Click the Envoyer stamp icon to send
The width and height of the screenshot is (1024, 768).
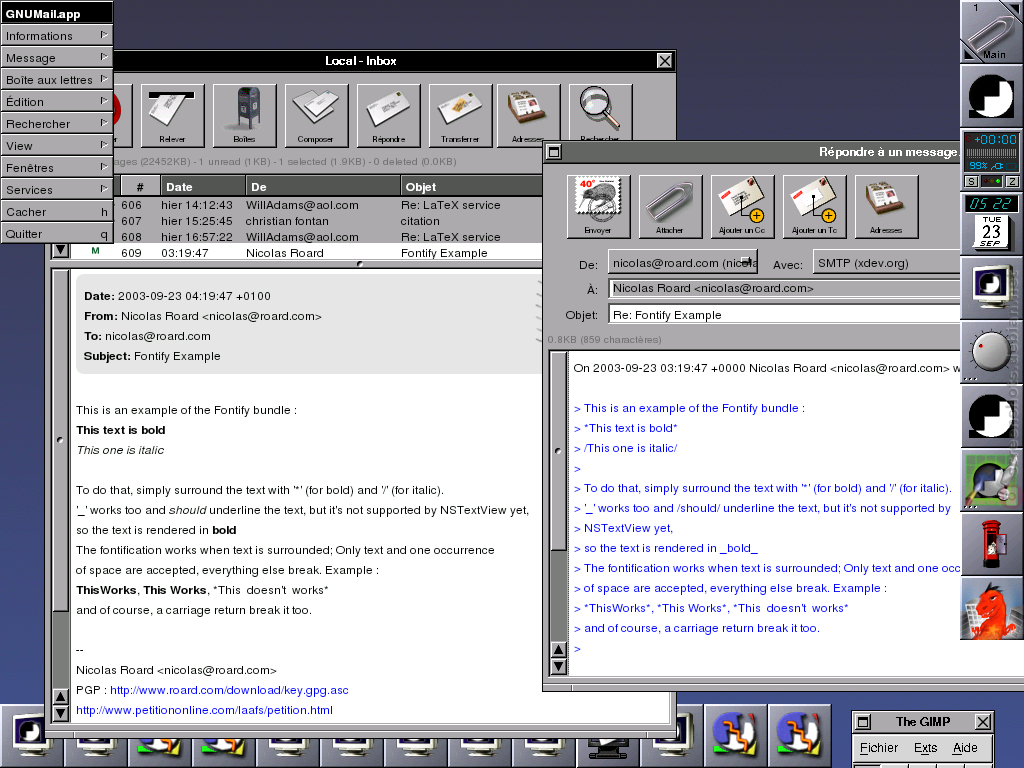tap(598, 206)
